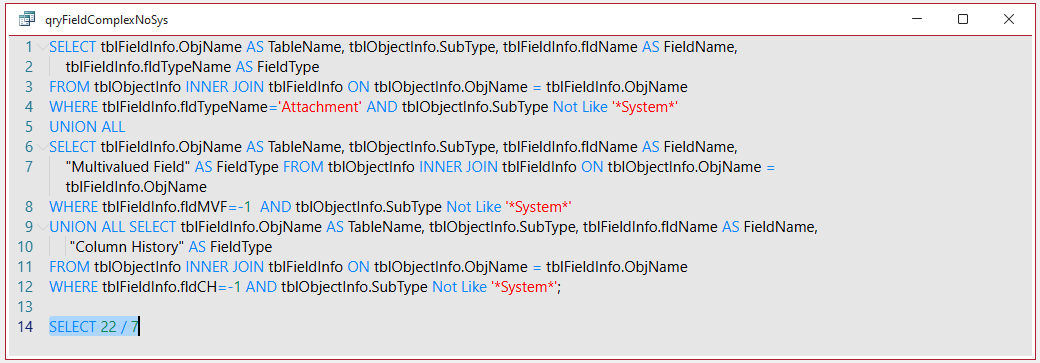Click the SELECT keyword on line 1
This screenshot has width=1040, height=363.
point(73,47)
